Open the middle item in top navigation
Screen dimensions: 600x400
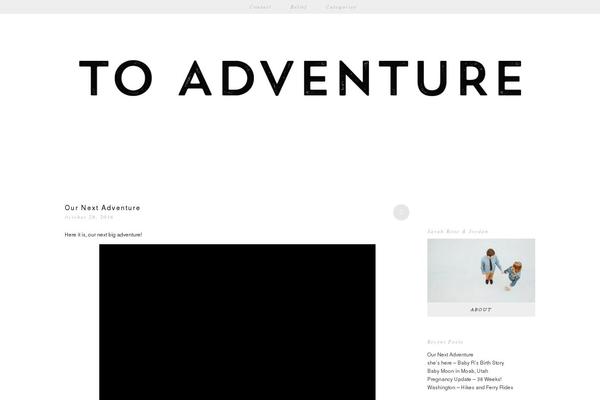298,7
